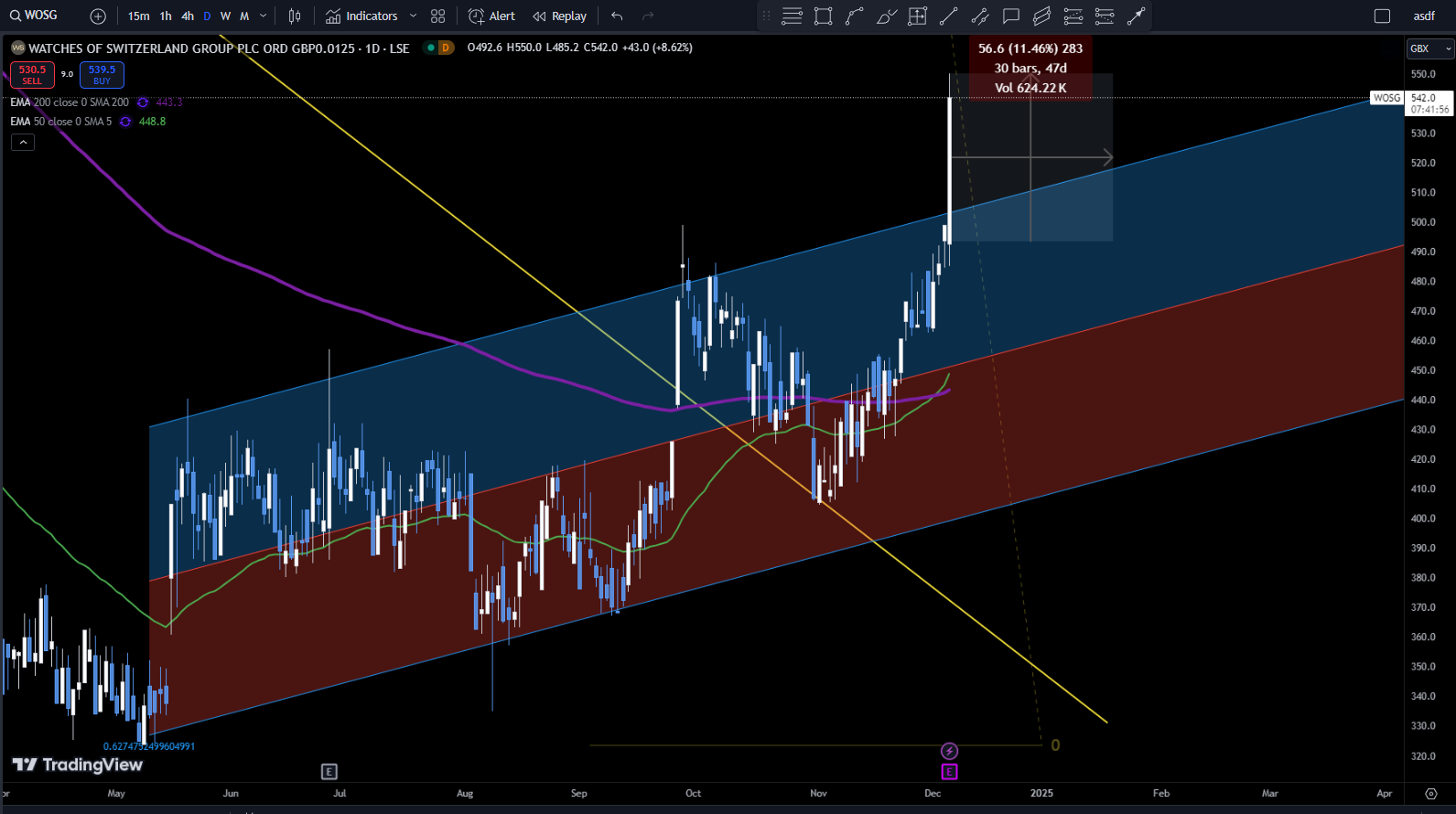Select the horizontal line drawing tool
This screenshot has height=814, width=1456.
[x=793, y=16]
